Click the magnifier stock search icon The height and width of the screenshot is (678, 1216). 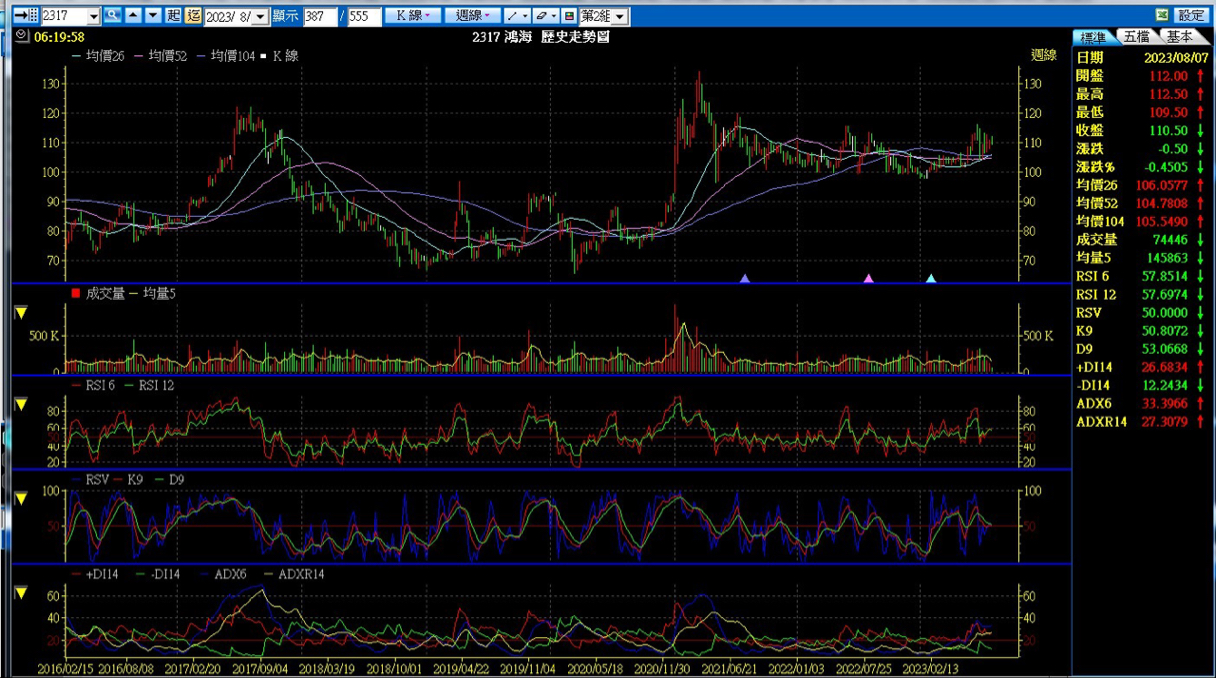click(113, 16)
